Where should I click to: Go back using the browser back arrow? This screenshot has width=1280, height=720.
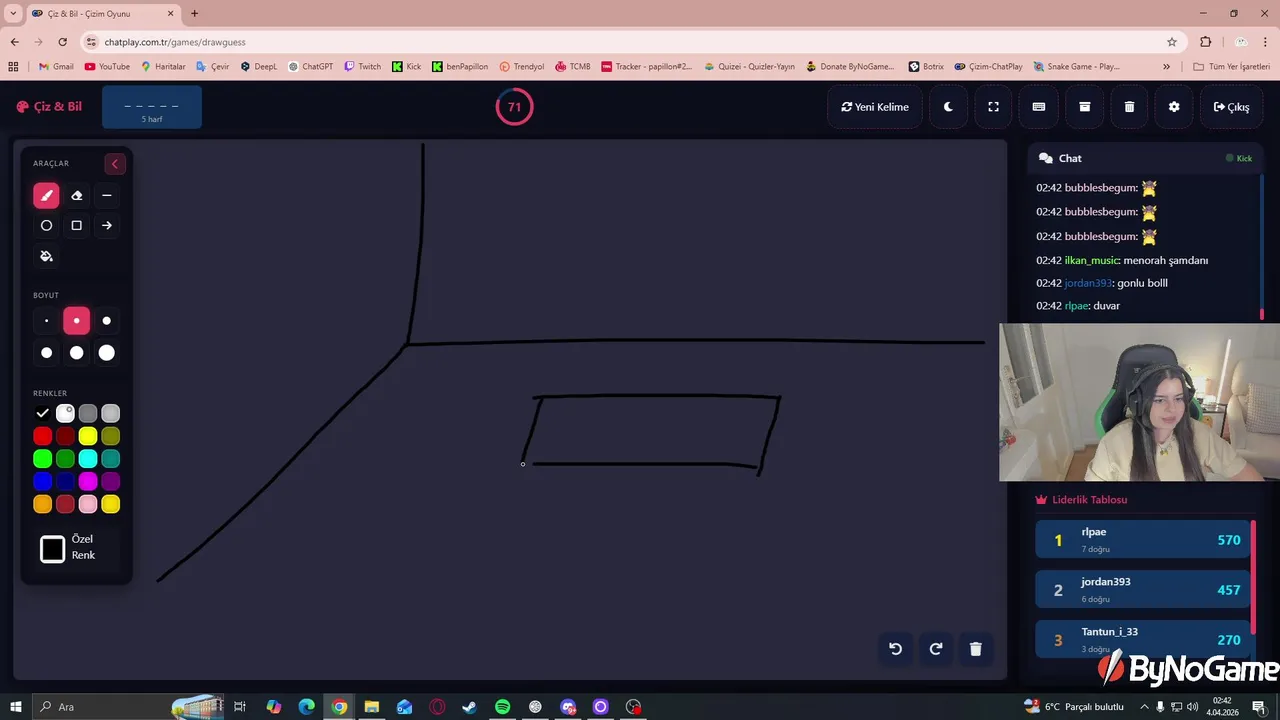tap(15, 42)
